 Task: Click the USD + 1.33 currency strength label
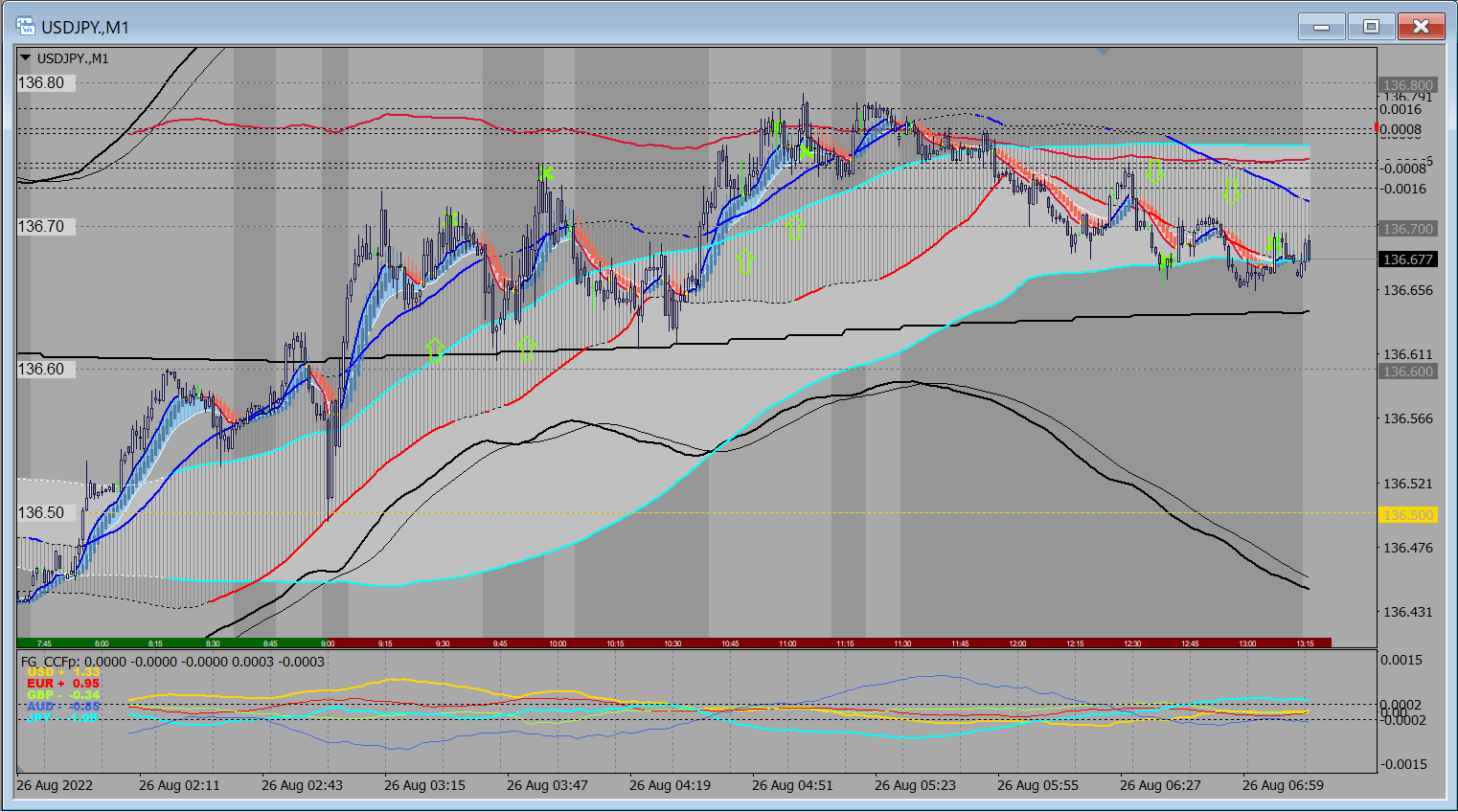pyautogui.click(x=63, y=672)
